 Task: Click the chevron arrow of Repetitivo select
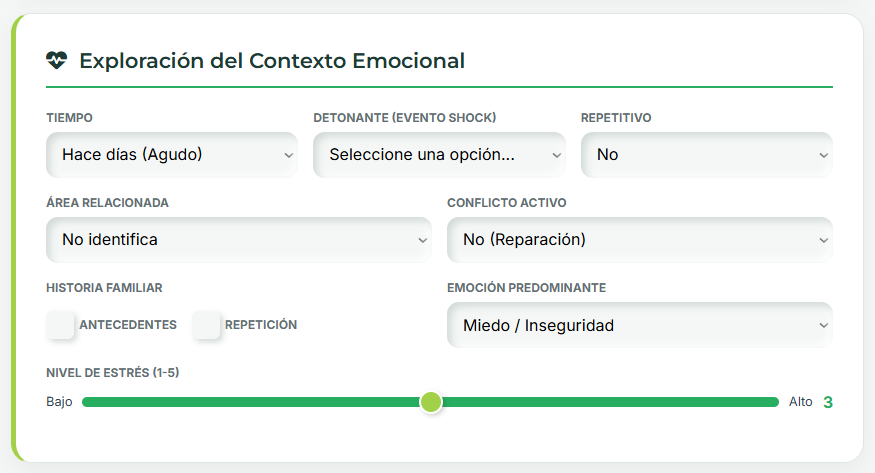click(823, 155)
